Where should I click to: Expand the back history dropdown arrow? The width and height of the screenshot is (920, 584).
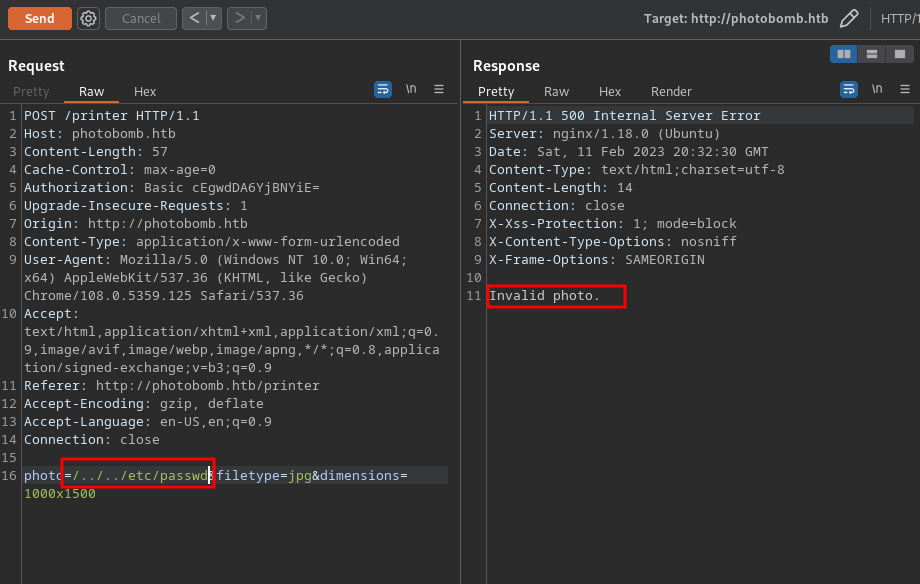coord(213,18)
